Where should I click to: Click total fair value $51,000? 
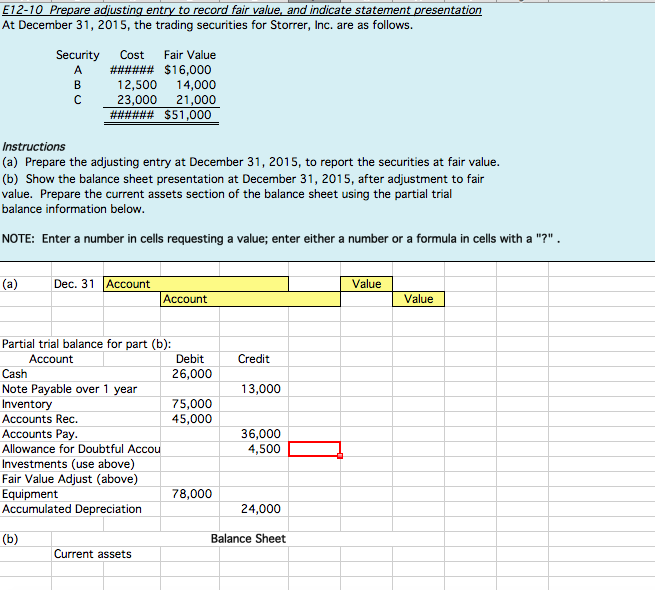(x=188, y=115)
